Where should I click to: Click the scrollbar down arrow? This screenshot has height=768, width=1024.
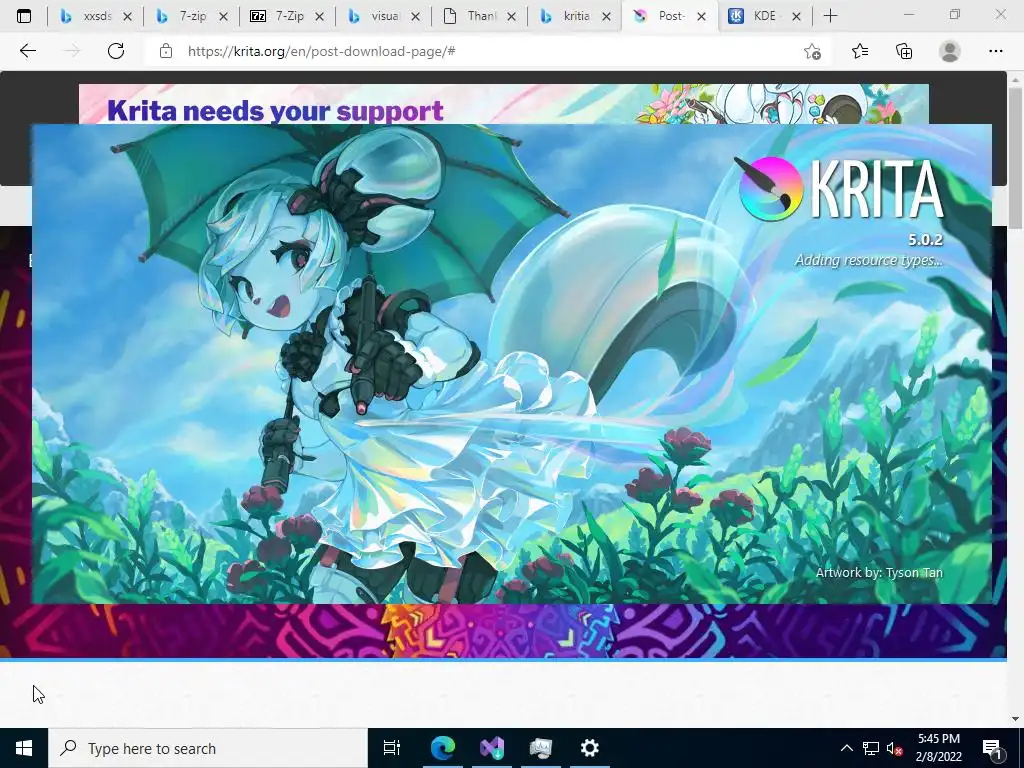tap(1015, 719)
